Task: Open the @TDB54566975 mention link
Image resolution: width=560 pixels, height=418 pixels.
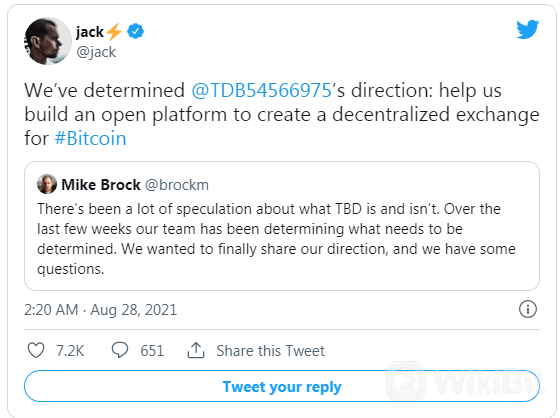Action: pyautogui.click(x=262, y=90)
